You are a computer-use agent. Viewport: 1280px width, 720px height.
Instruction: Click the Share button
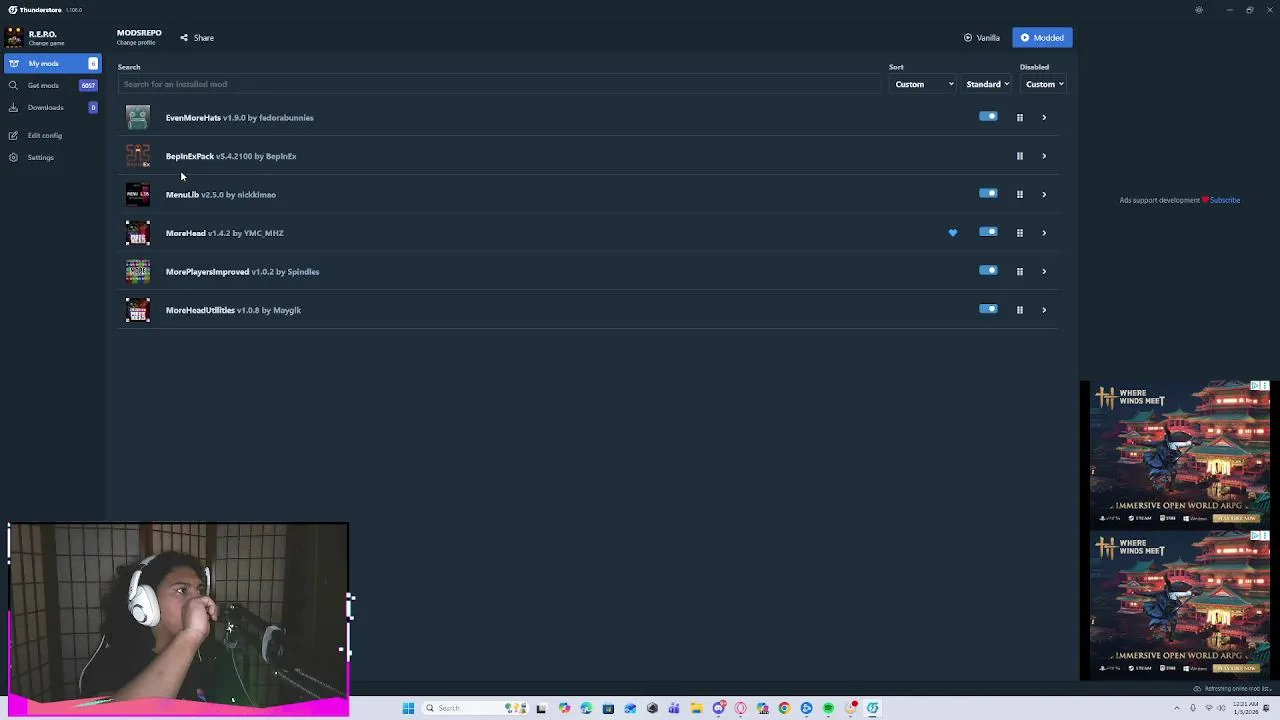click(197, 38)
